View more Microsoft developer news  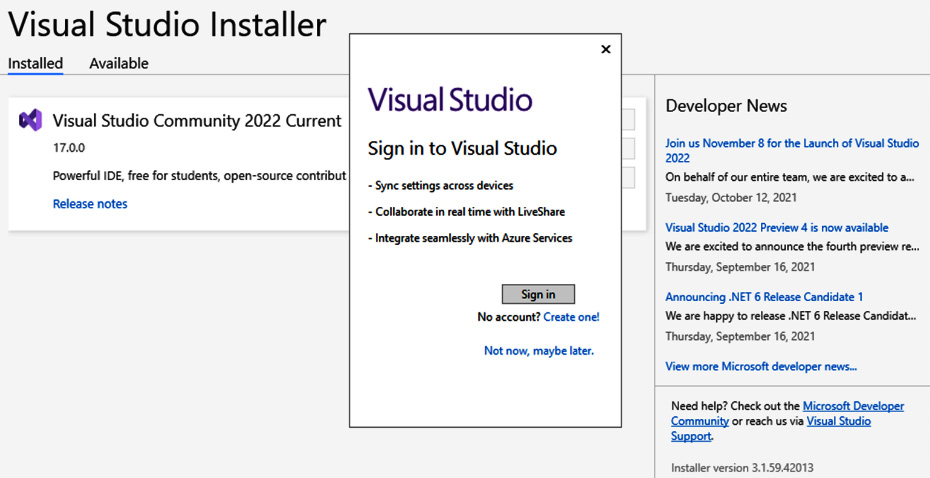761,367
